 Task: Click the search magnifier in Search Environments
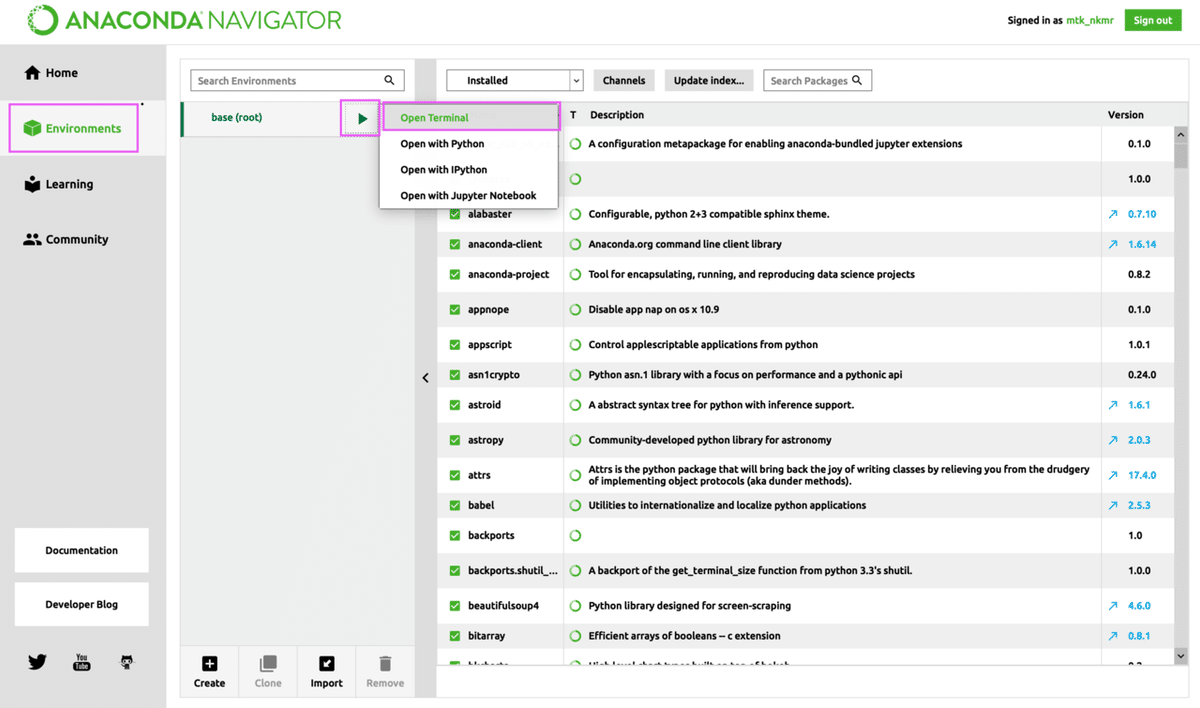coord(390,80)
